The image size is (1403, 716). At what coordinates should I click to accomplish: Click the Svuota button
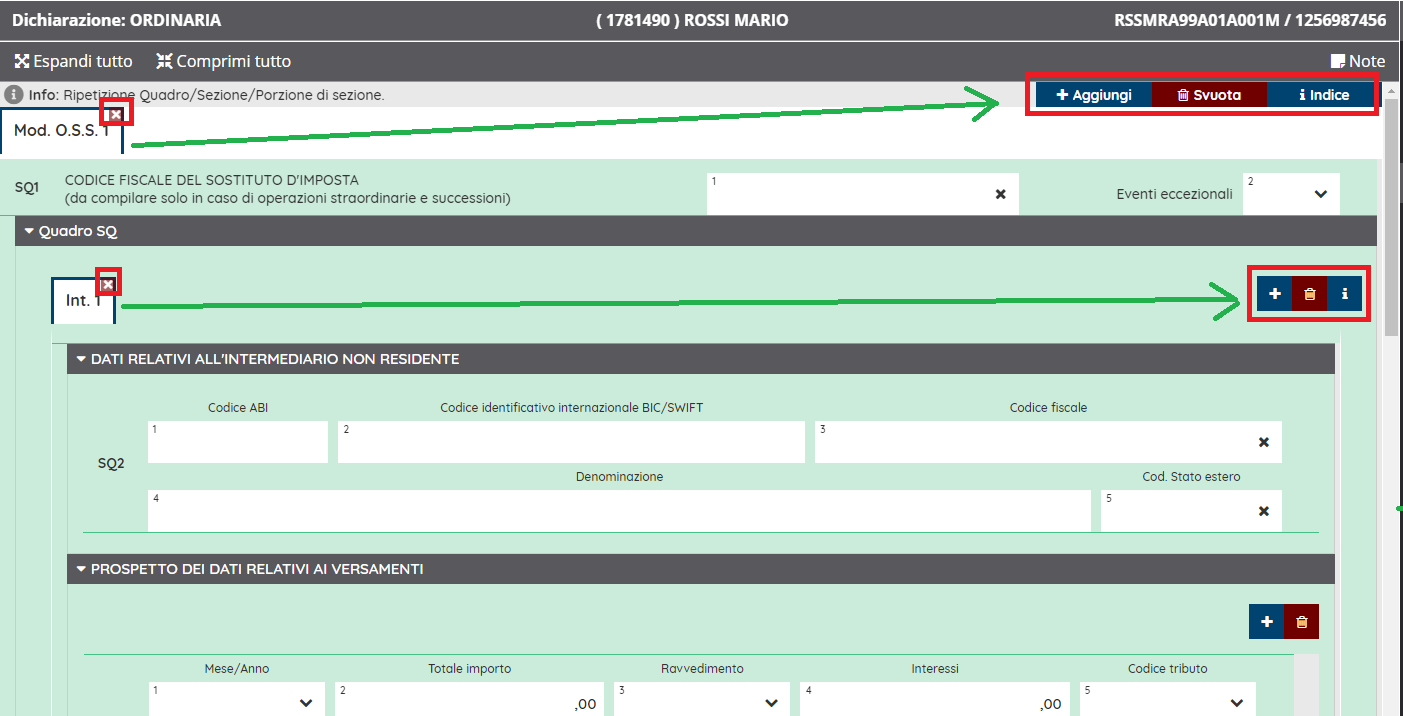(1209, 95)
